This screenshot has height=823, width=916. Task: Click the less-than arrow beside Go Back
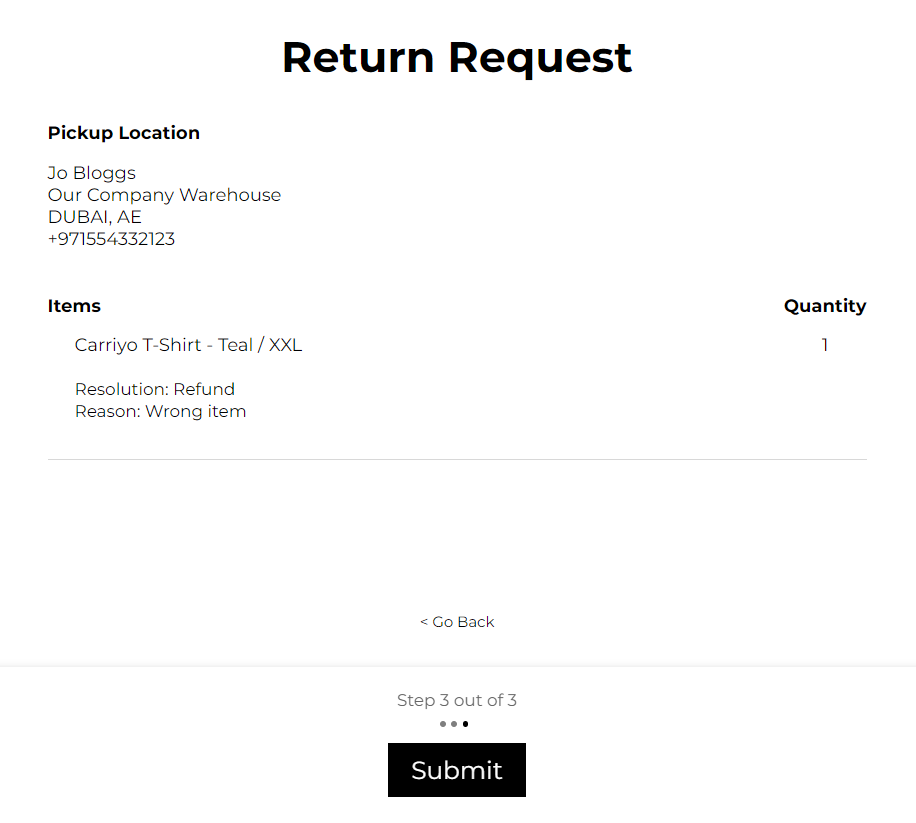(424, 622)
